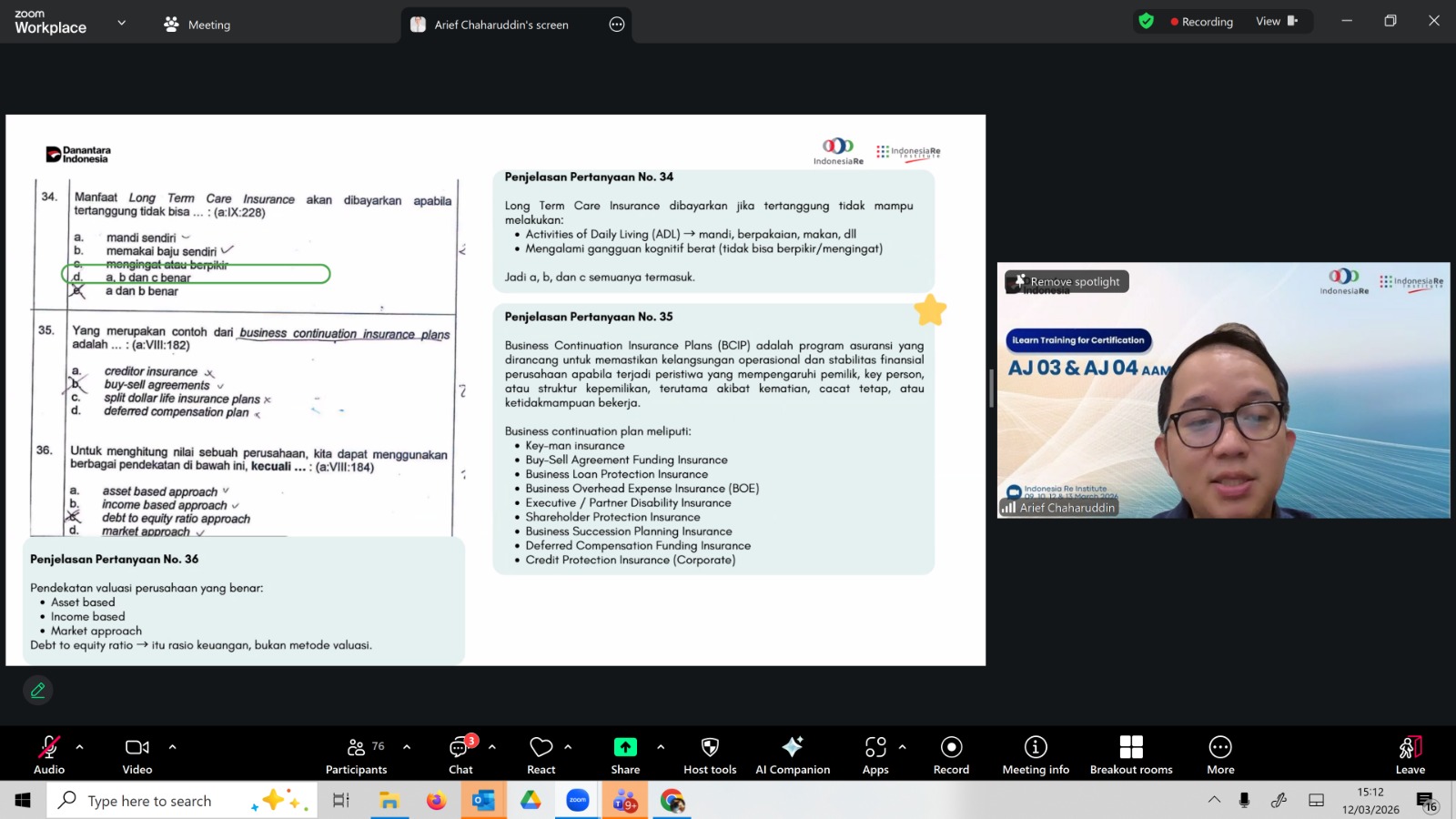The height and width of the screenshot is (819, 1456).
Task: Open Host tools shield icon
Action: (x=710, y=754)
